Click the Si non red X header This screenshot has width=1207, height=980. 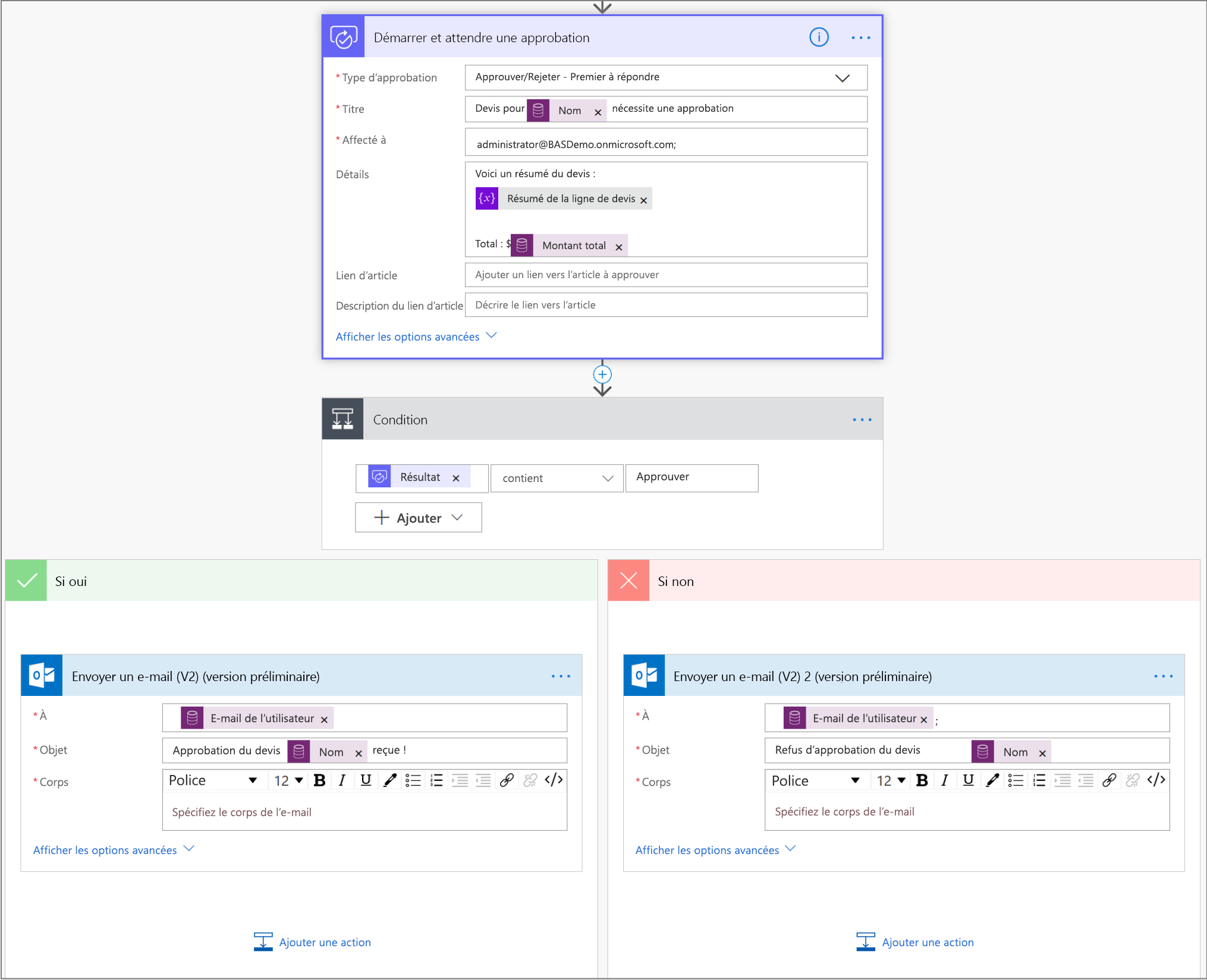tap(628, 581)
